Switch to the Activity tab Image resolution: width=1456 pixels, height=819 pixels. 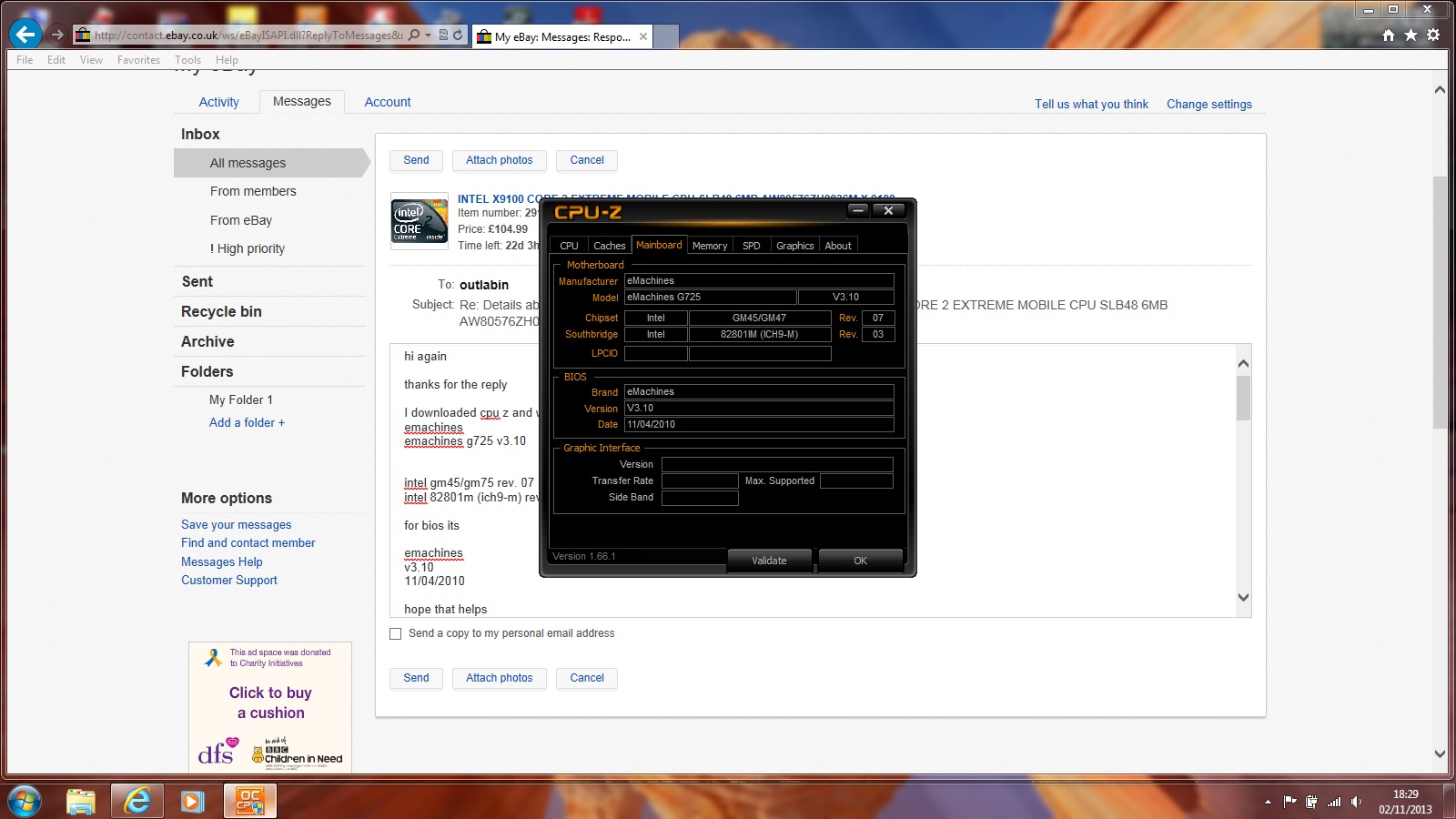click(218, 102)
